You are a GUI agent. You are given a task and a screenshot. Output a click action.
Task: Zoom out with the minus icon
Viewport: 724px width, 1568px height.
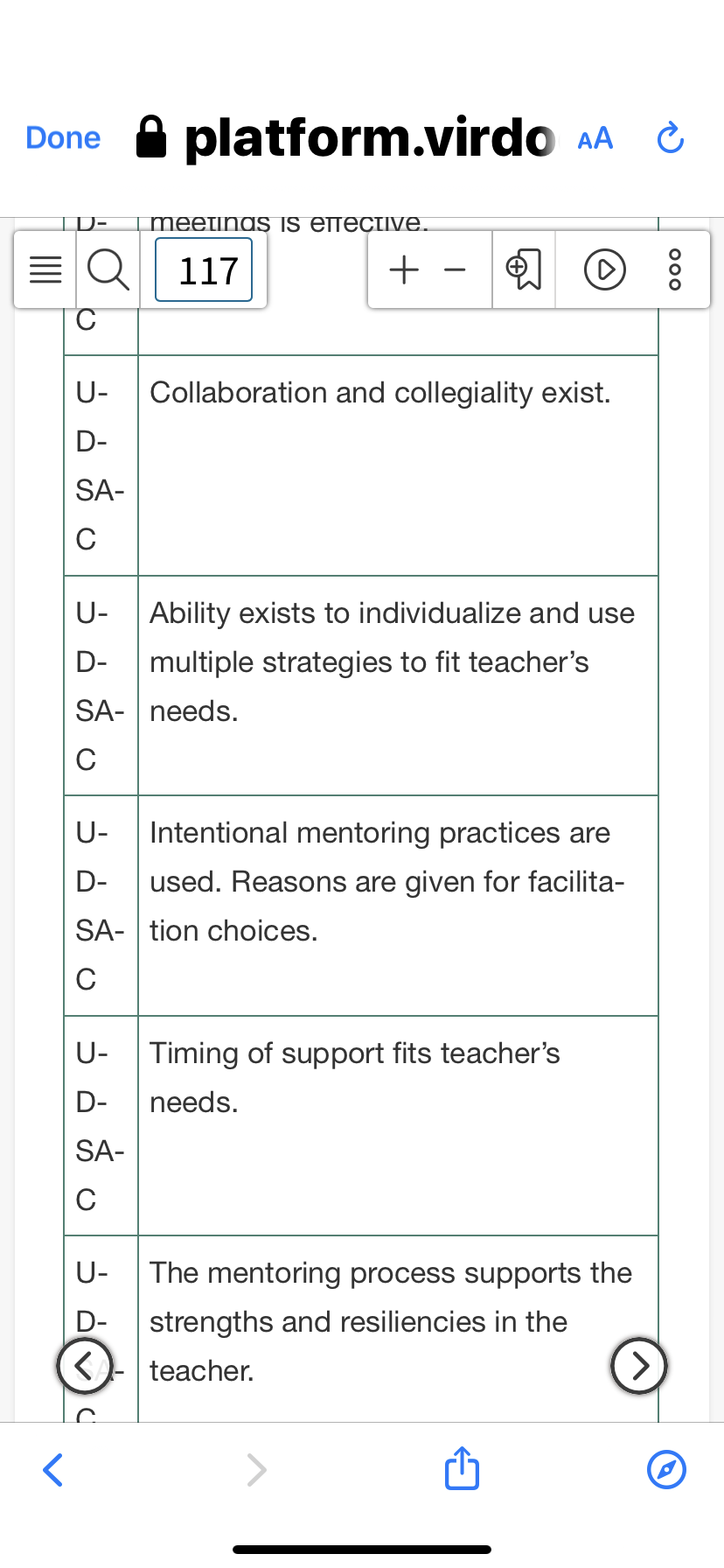(455, 270)
